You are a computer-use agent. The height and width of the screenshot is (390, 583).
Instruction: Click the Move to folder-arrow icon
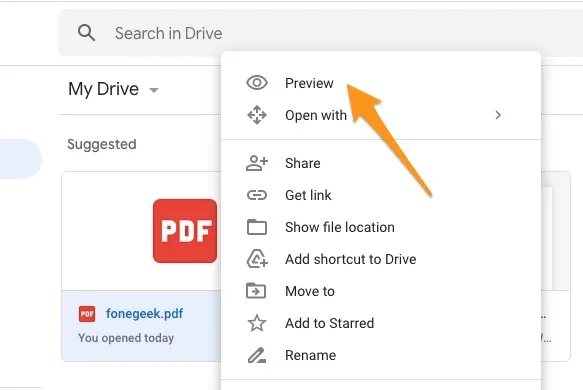pos(256,291)
